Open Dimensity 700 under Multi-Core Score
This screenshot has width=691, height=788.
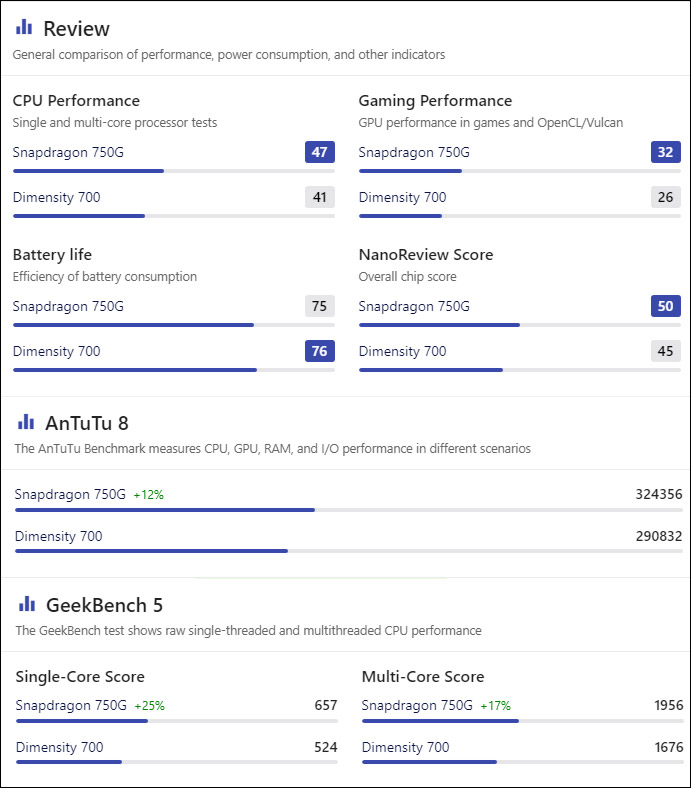(405, 747)
